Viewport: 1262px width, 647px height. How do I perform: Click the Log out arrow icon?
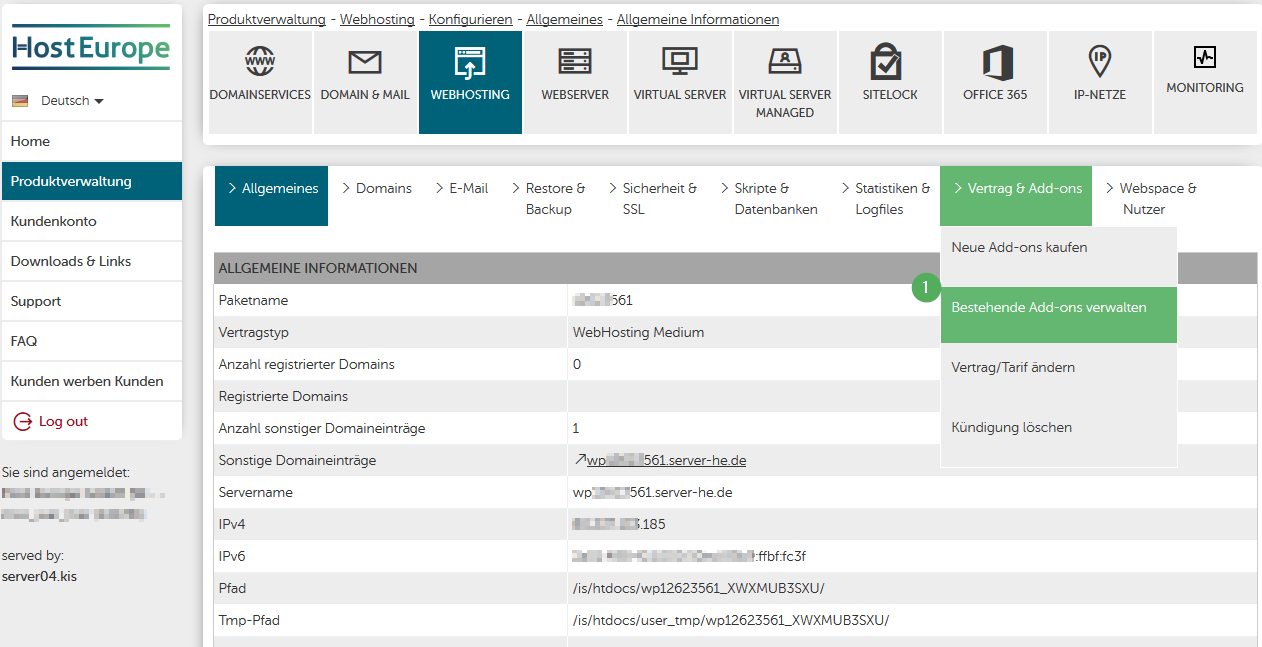22,422
